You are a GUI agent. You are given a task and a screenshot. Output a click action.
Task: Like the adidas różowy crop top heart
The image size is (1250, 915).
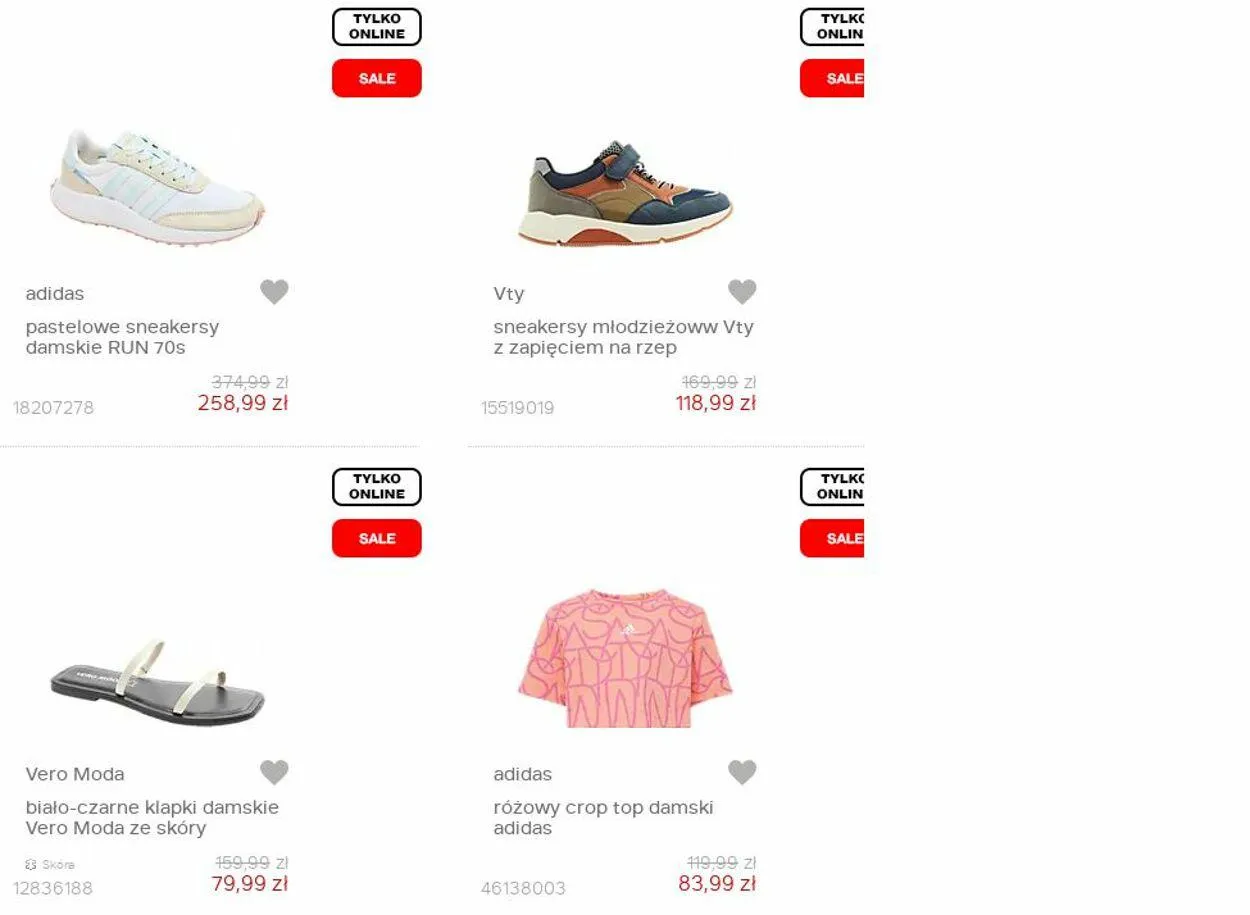tap(742, 772)
